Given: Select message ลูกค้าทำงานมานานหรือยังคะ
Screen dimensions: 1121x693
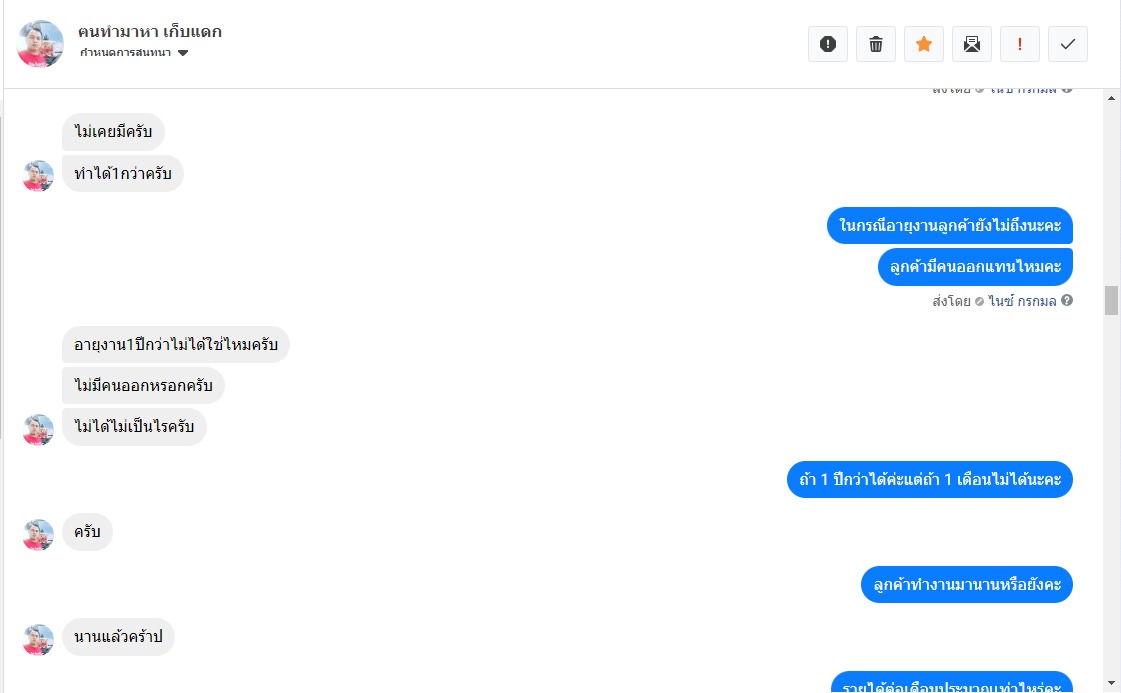Looking at the screenshot, I should point(967,584).
